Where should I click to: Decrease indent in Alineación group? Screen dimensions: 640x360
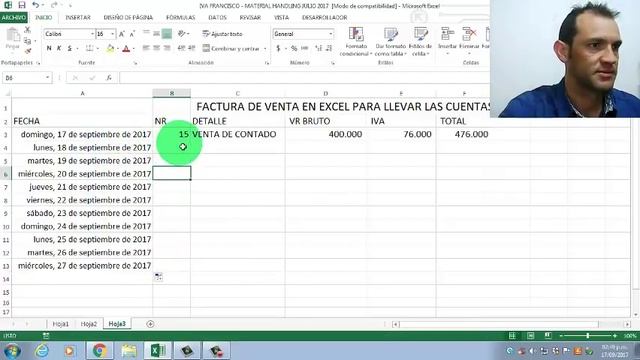tap(181, 49)
